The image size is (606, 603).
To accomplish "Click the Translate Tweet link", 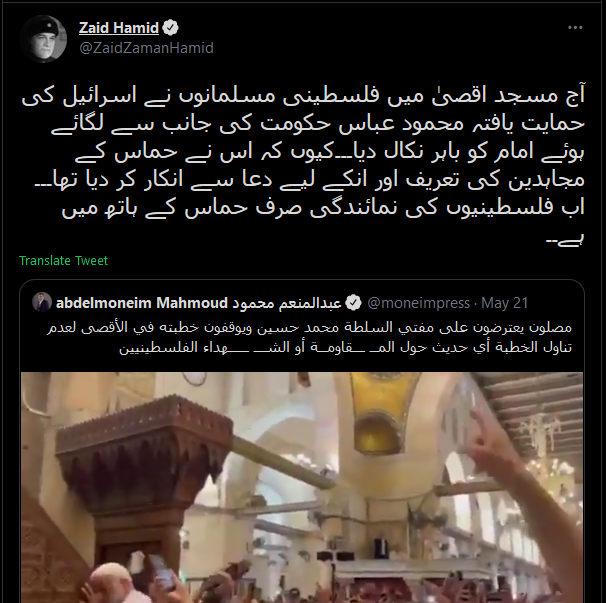I will pyautogui.click(x=63, y=261).
